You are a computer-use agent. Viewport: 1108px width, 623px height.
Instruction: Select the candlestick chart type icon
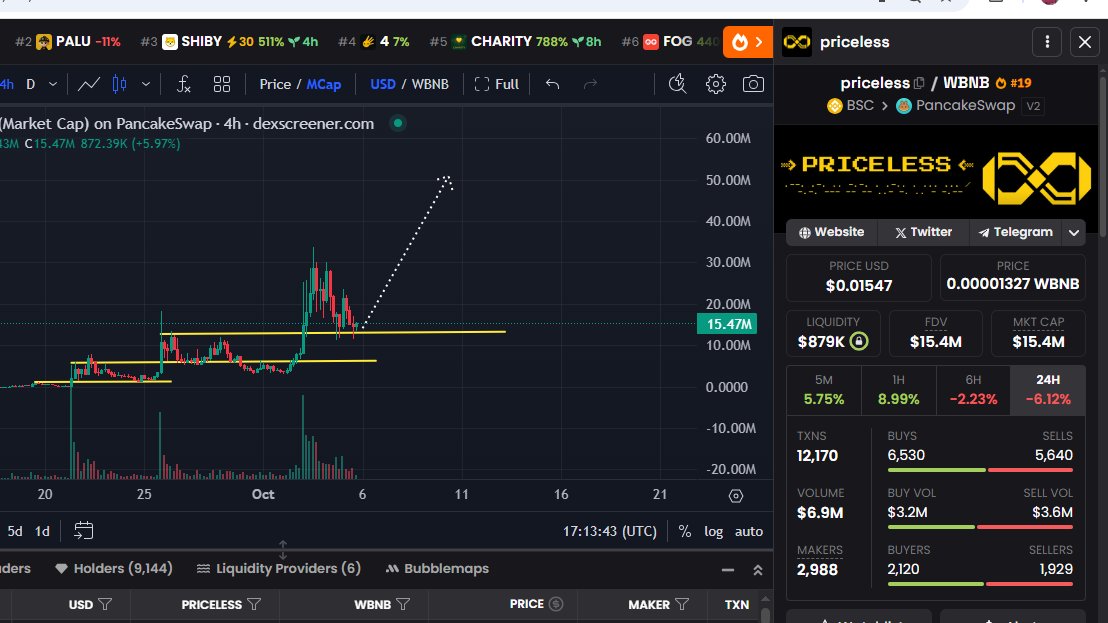pos(119,84)
